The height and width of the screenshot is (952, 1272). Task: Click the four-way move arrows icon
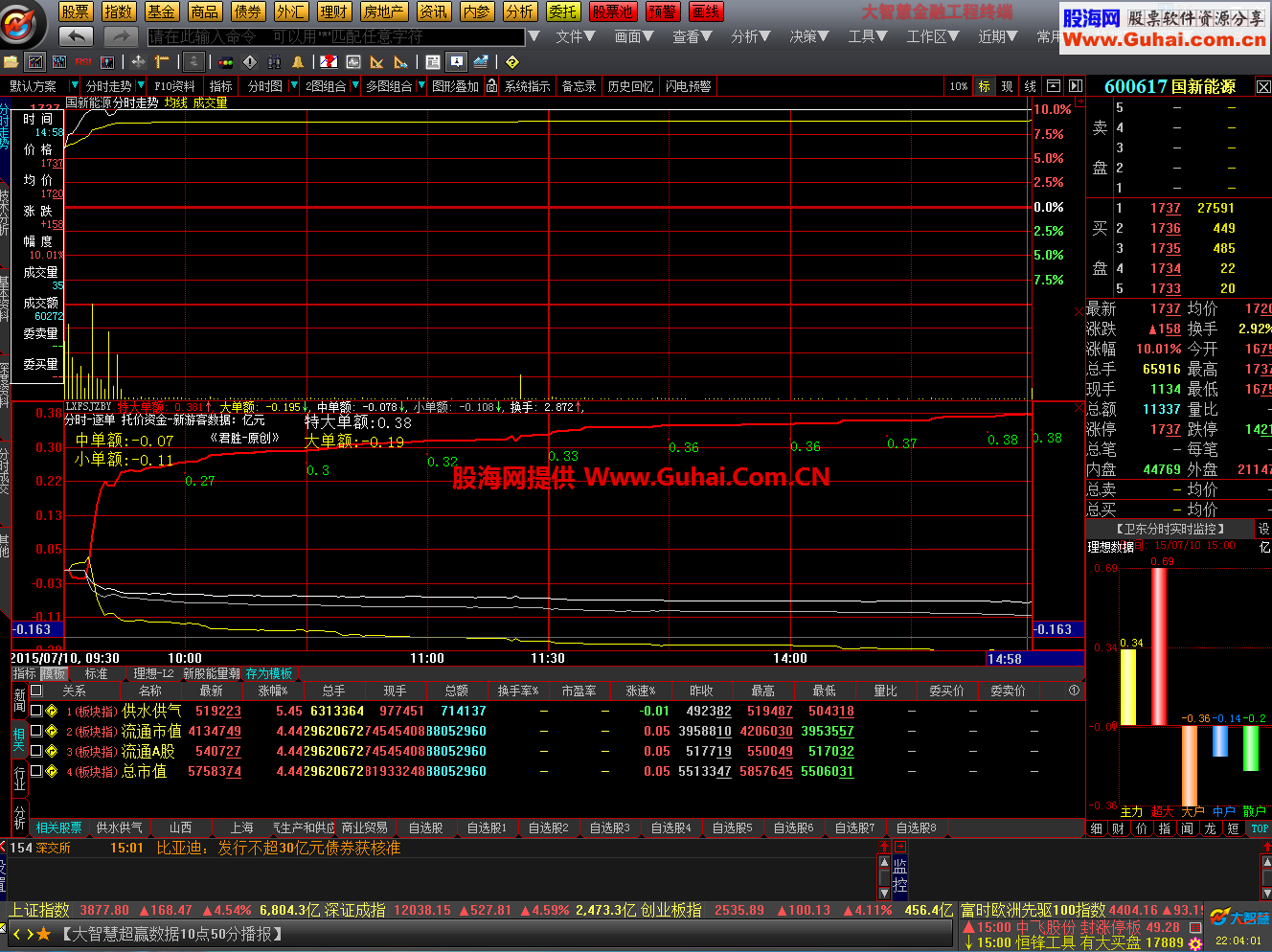tap(139, 62)
